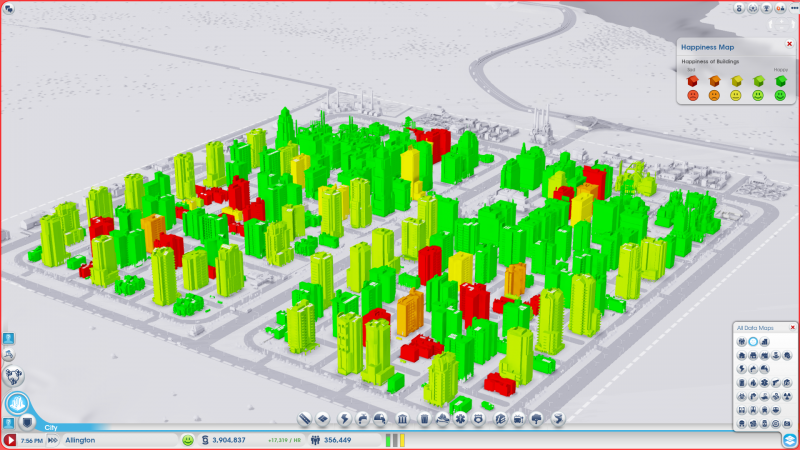Open the Disasters tornado menu
The image size is (800, 450).
click(558, 419)
